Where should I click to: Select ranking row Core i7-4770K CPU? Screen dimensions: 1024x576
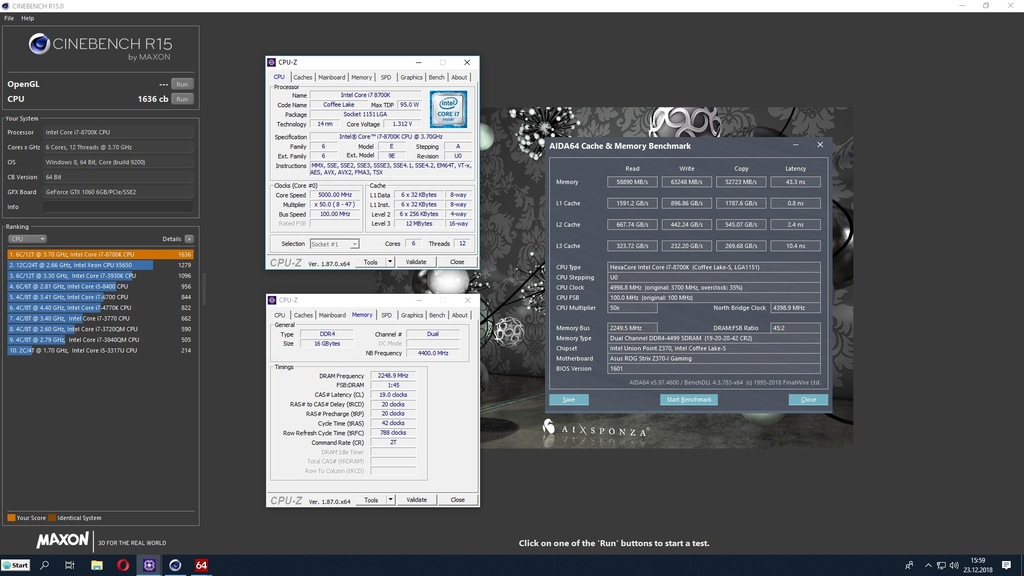(100, 308)
